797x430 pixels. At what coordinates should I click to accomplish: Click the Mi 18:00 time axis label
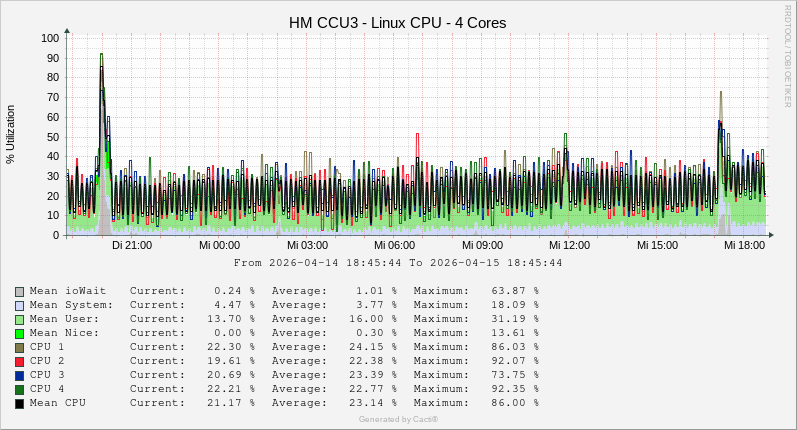coord(744,245)
